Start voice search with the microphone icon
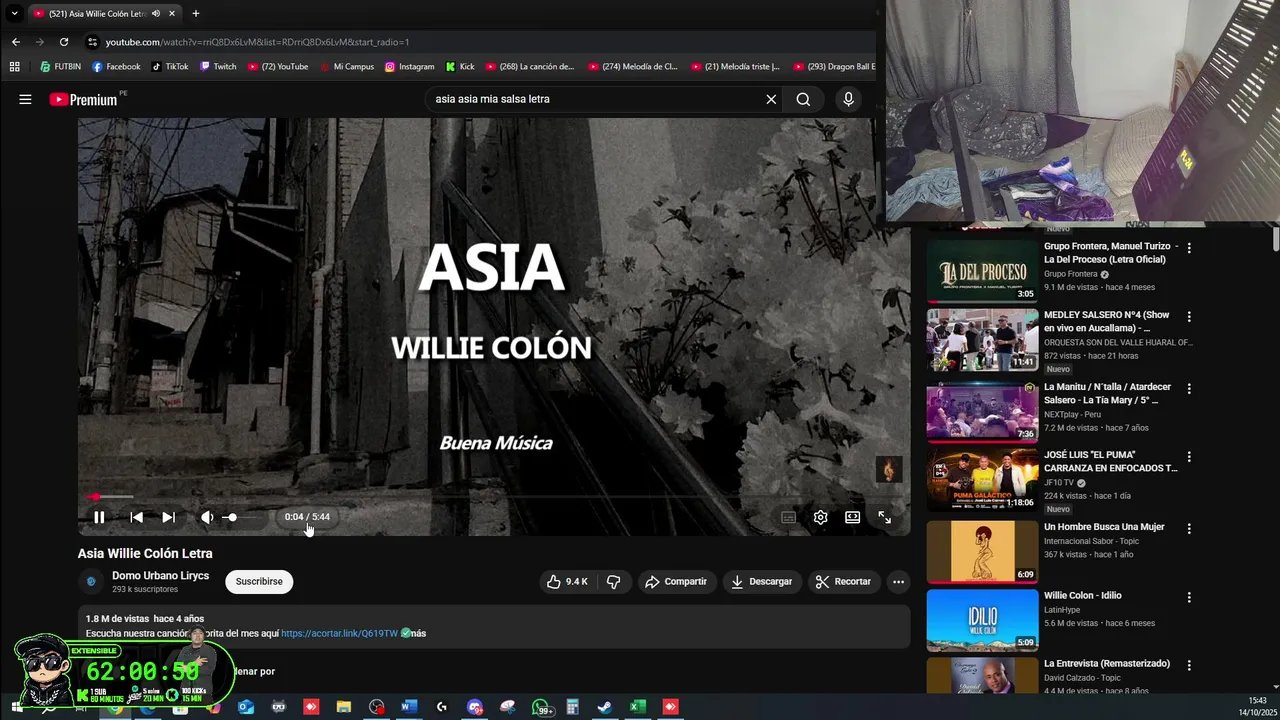Screen dimensions: 1280x720 point(848,99)
